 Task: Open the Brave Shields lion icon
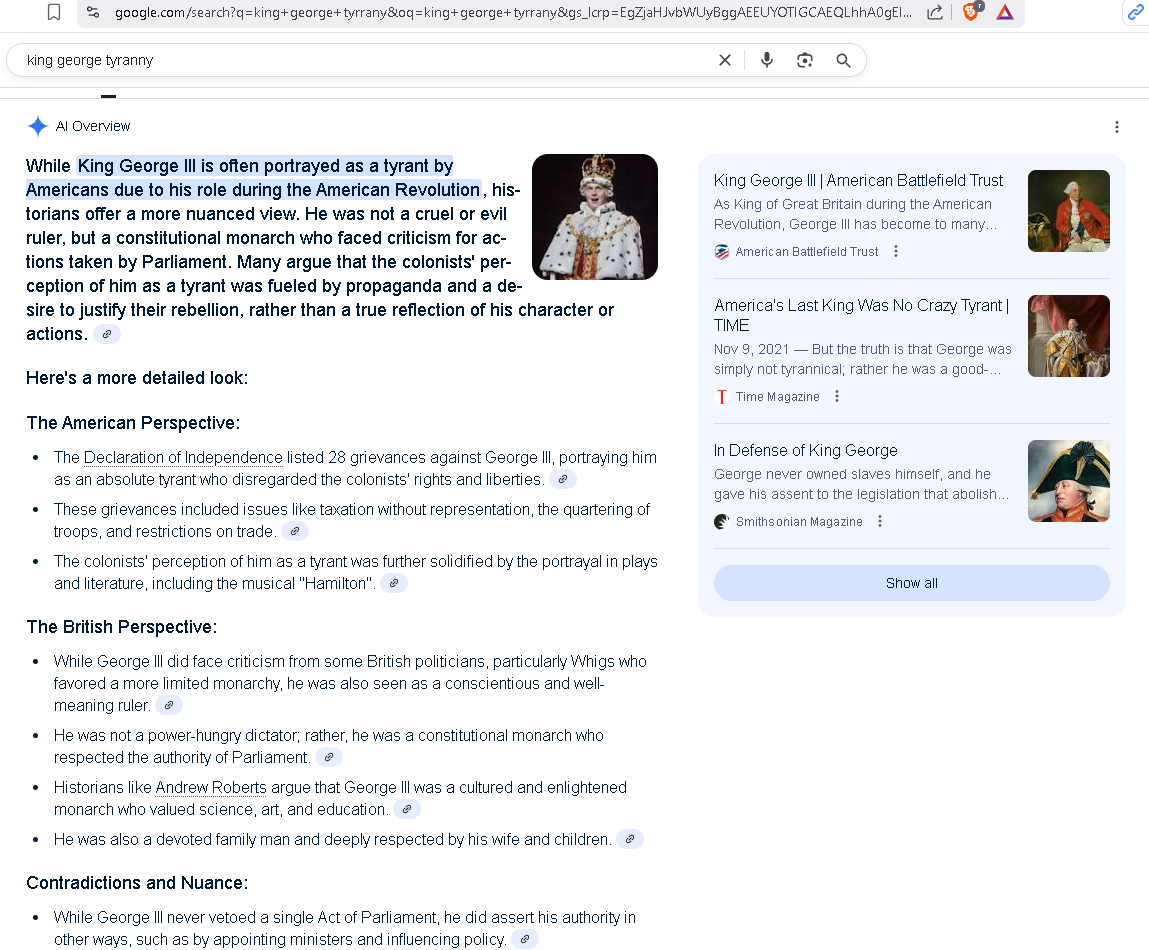pyautogui.click(x=971, y=12)
